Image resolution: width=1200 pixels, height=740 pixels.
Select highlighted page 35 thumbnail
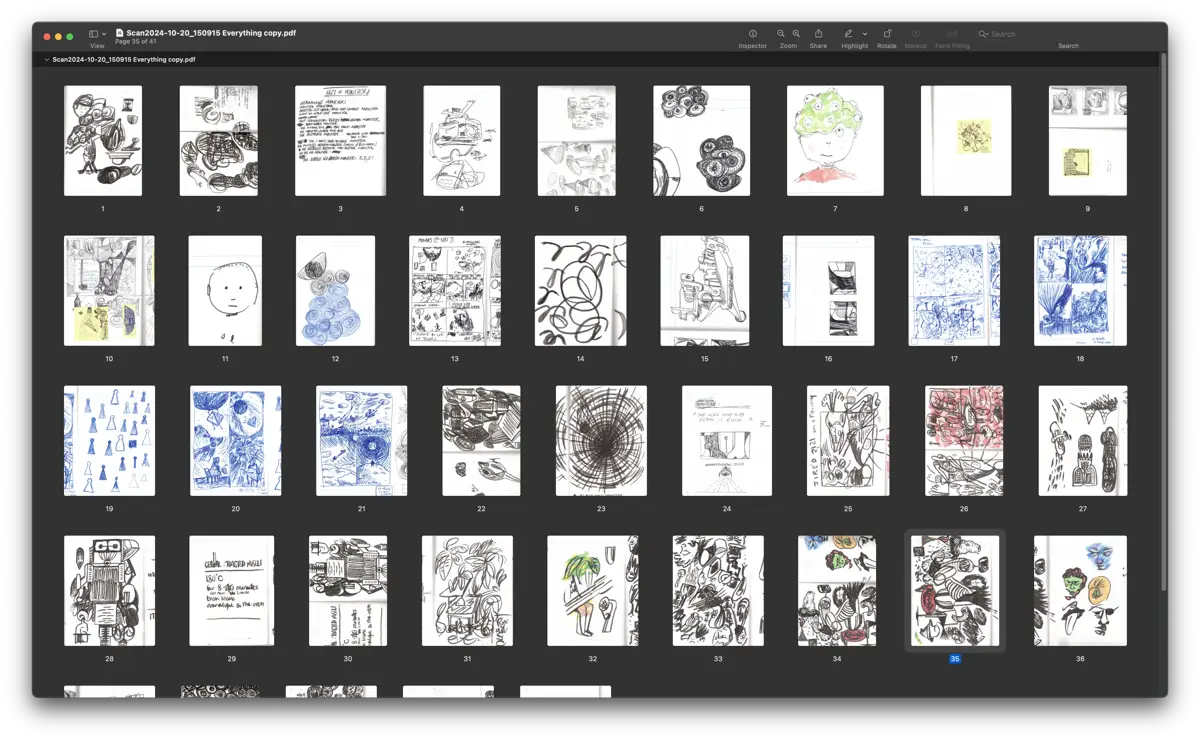pos(955,591)
